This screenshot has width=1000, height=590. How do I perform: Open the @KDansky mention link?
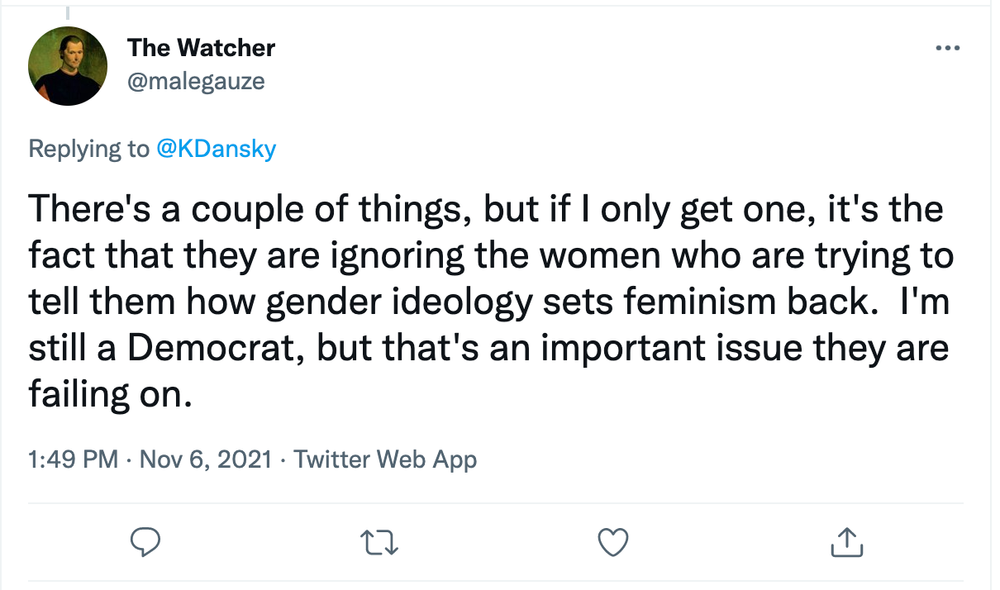pos(215,150)
